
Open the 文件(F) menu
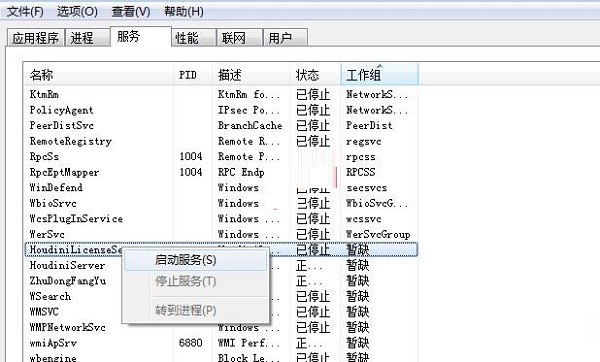point(25,11)
